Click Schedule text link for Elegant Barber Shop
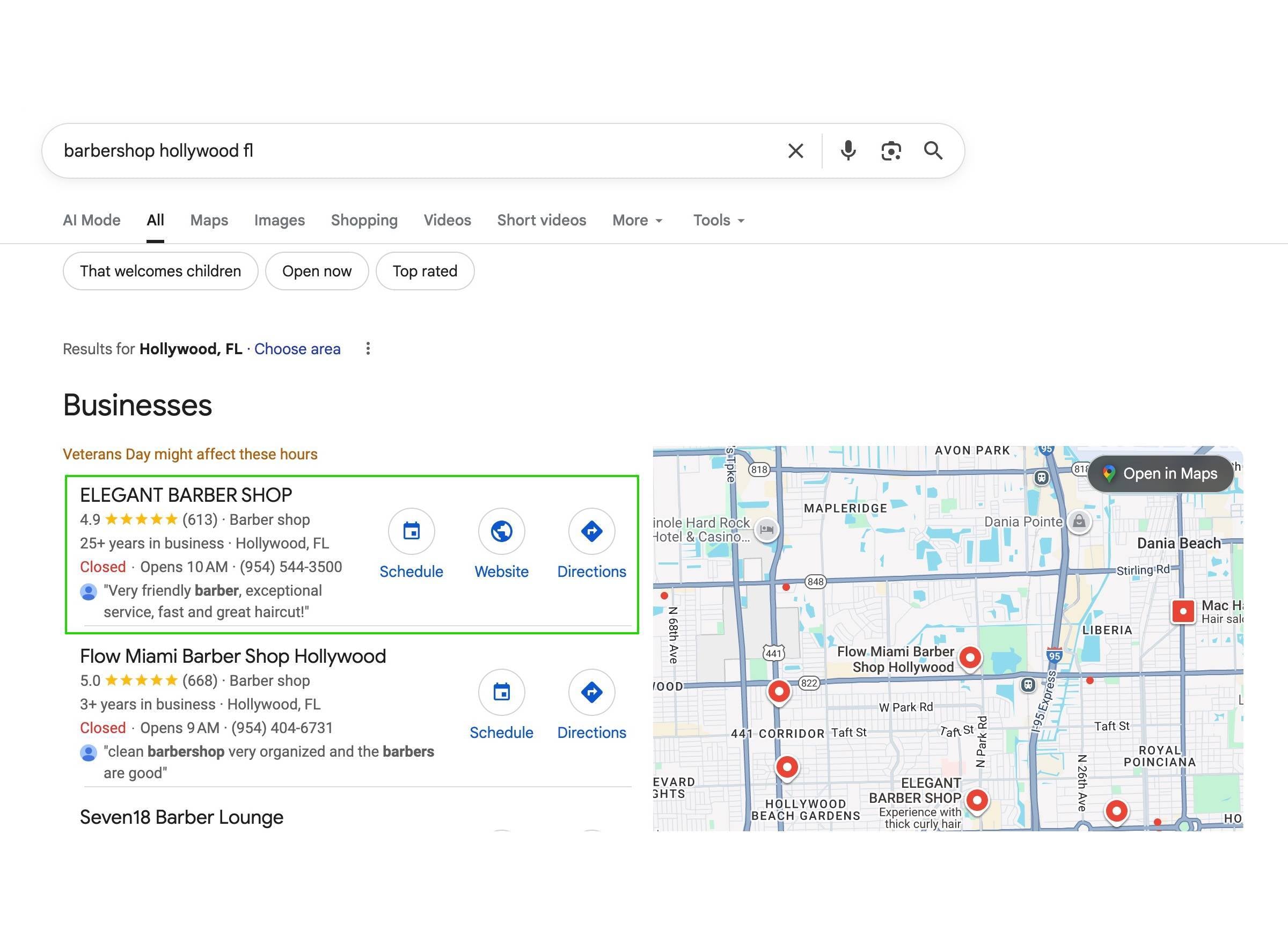The height and width of the screenshot is (937, 1288). (x=411, y=572)
